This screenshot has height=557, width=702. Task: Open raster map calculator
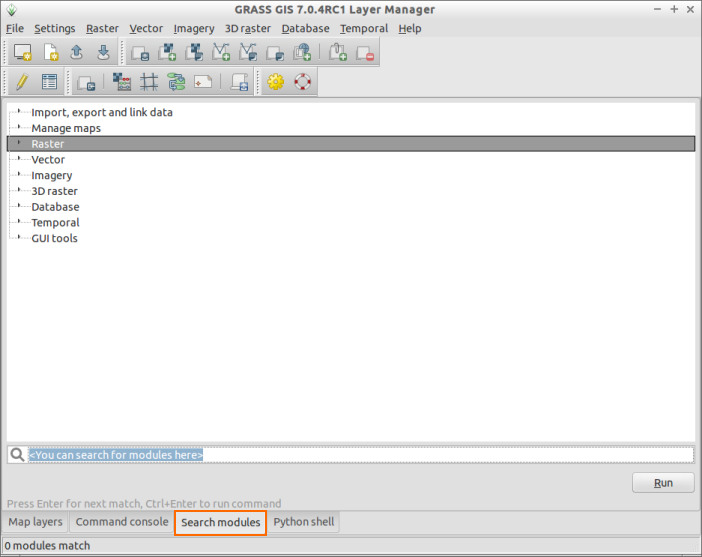tap(122, 82)
